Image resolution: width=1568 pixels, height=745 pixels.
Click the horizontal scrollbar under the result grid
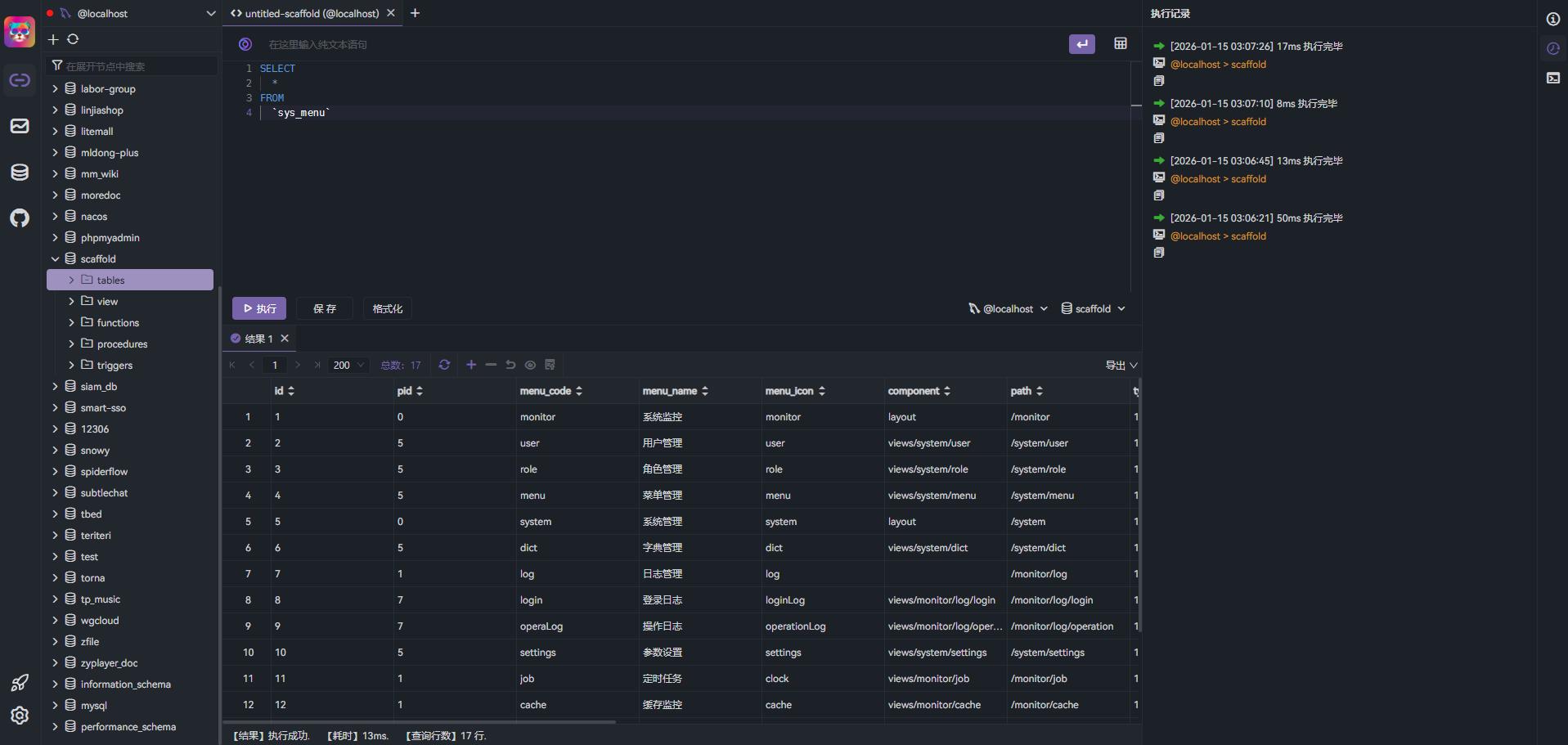[419, 722]
